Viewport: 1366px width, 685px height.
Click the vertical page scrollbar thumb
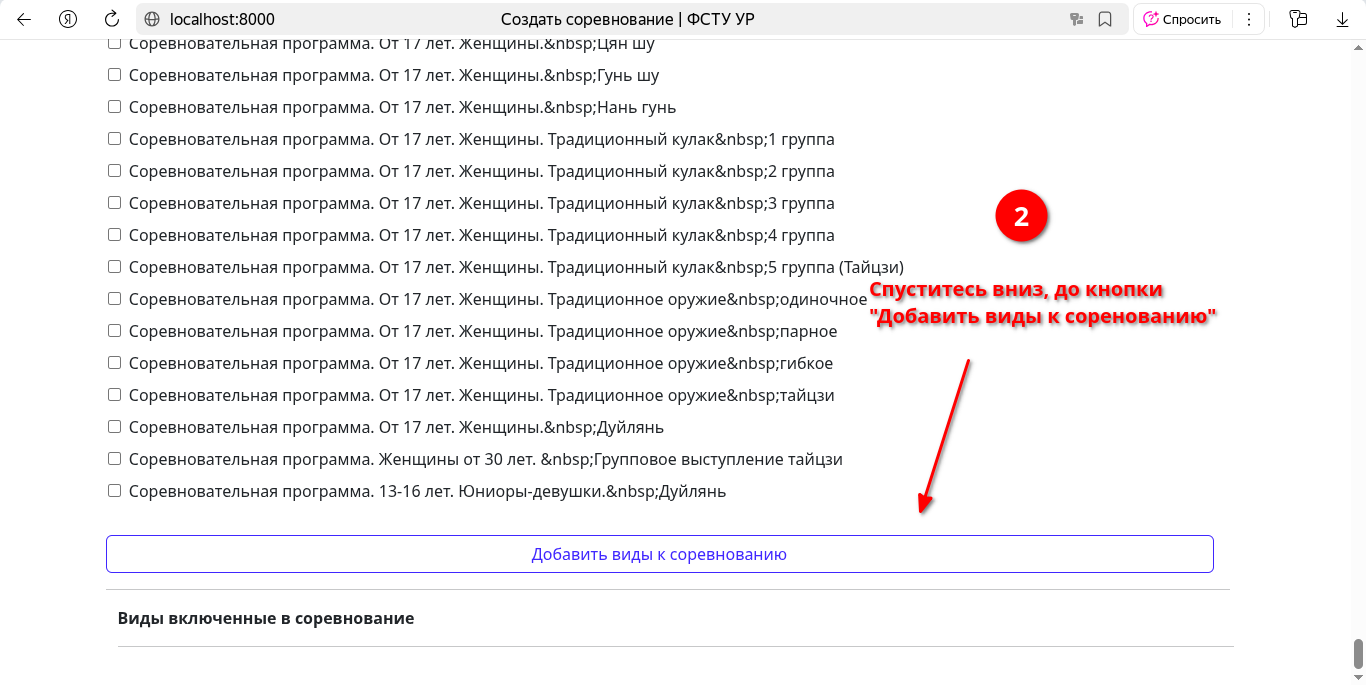(1358, 653)
